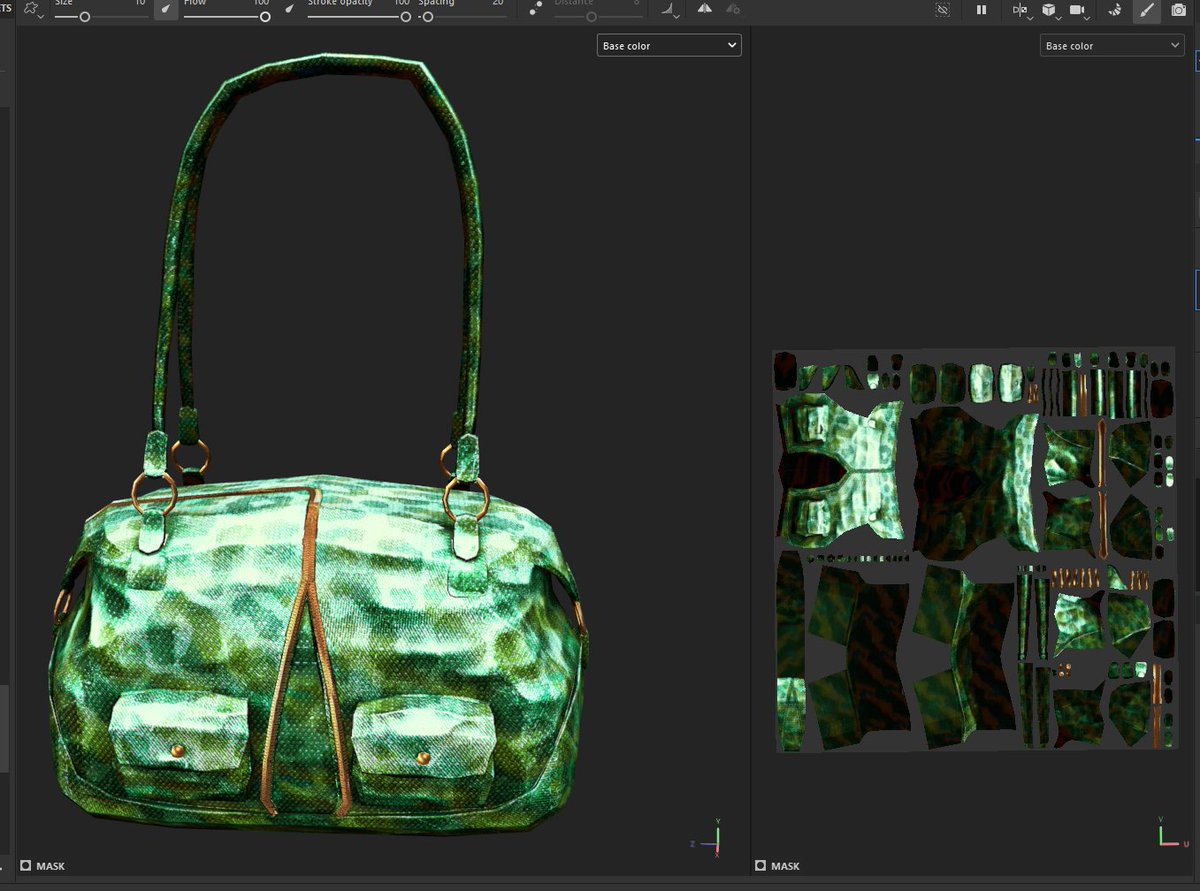
Task: Click the 3D viewport axis gizmo
Action: click(708, 838)
